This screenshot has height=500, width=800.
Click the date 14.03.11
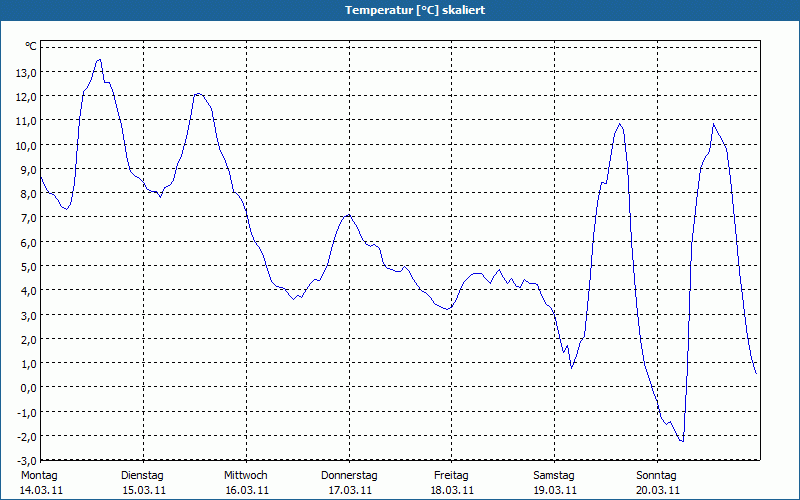tap(41, 491)
